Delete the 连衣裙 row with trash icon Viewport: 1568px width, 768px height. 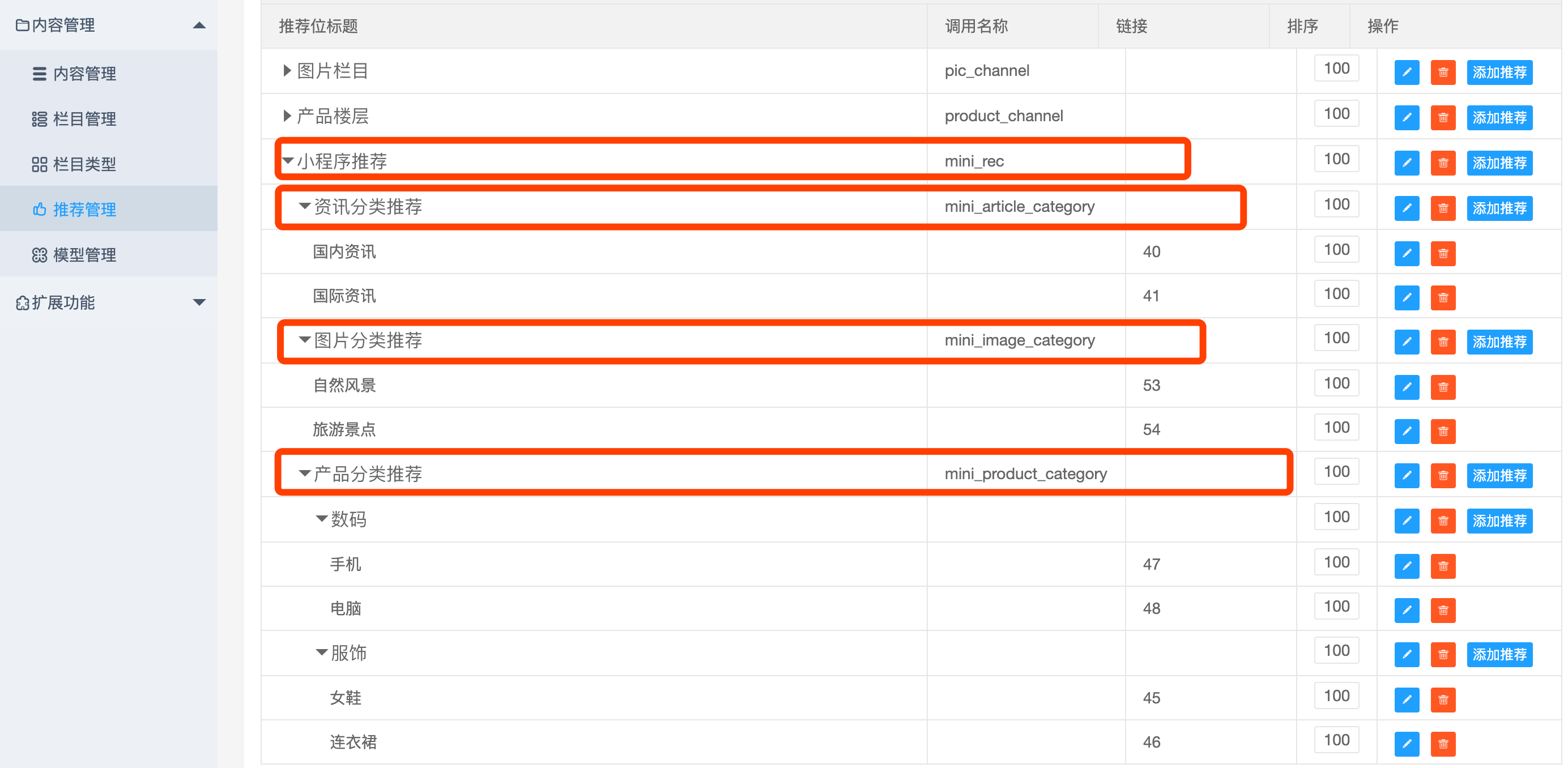point(1443,744)
